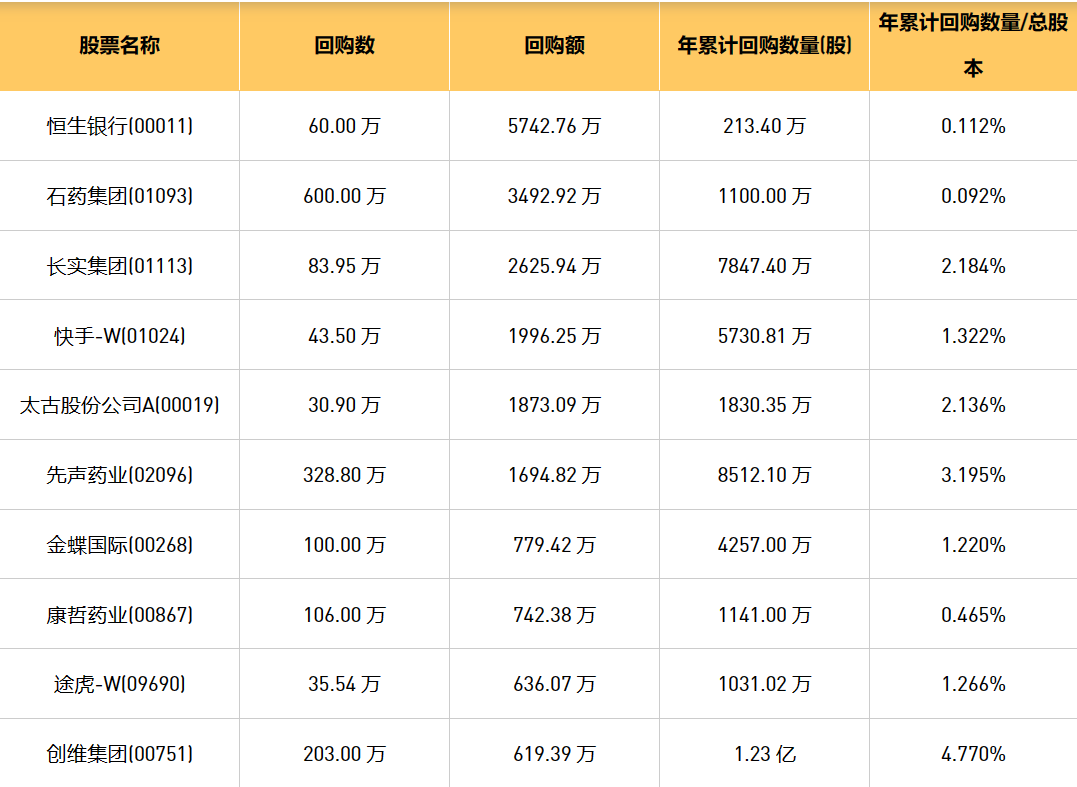Click the 回购数 column header
This screenshot has height=787, width=1077.
[x=344, y=46]
